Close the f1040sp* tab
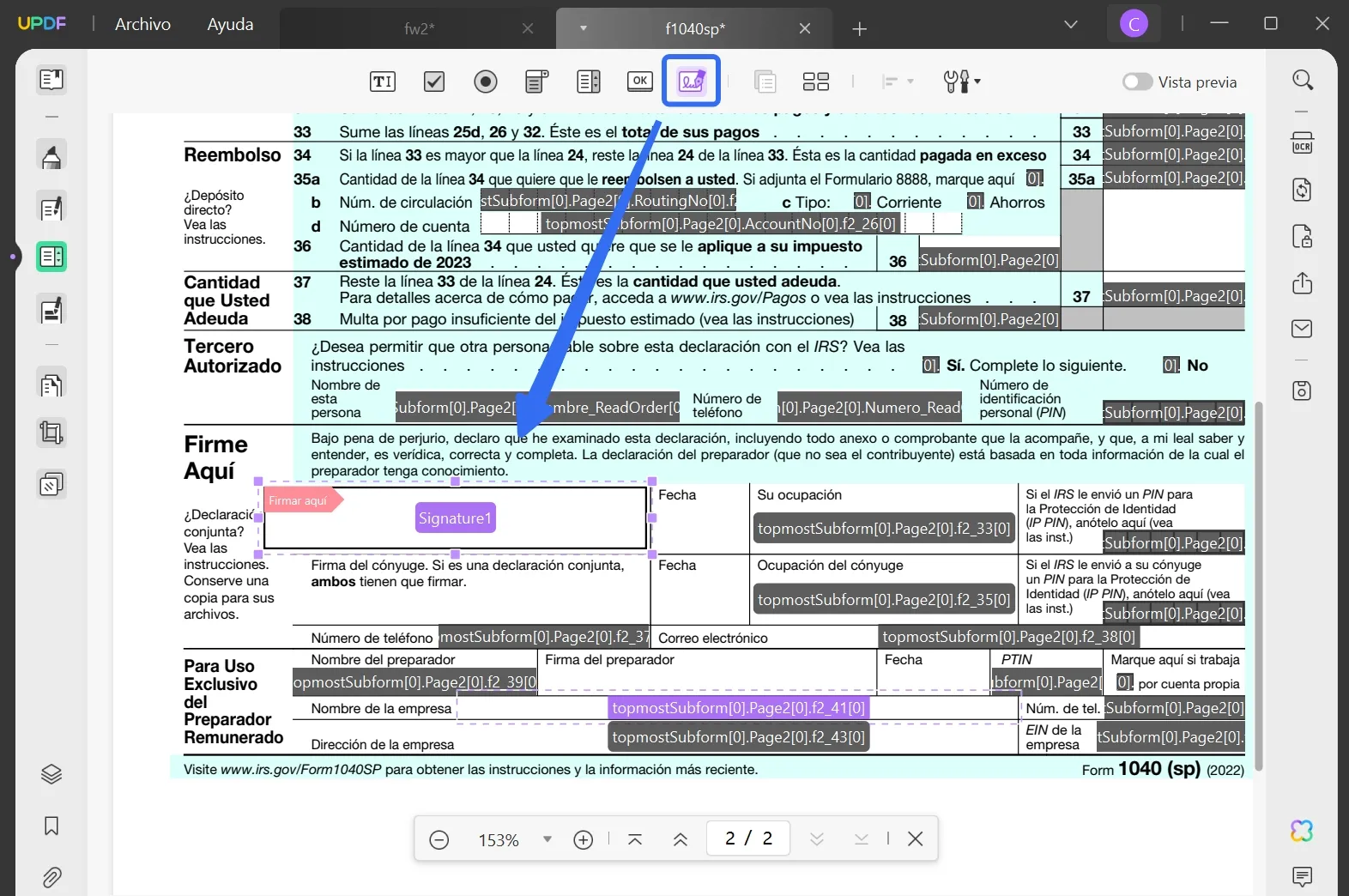Screen dimensions: 1349x896 click(805, 28)
